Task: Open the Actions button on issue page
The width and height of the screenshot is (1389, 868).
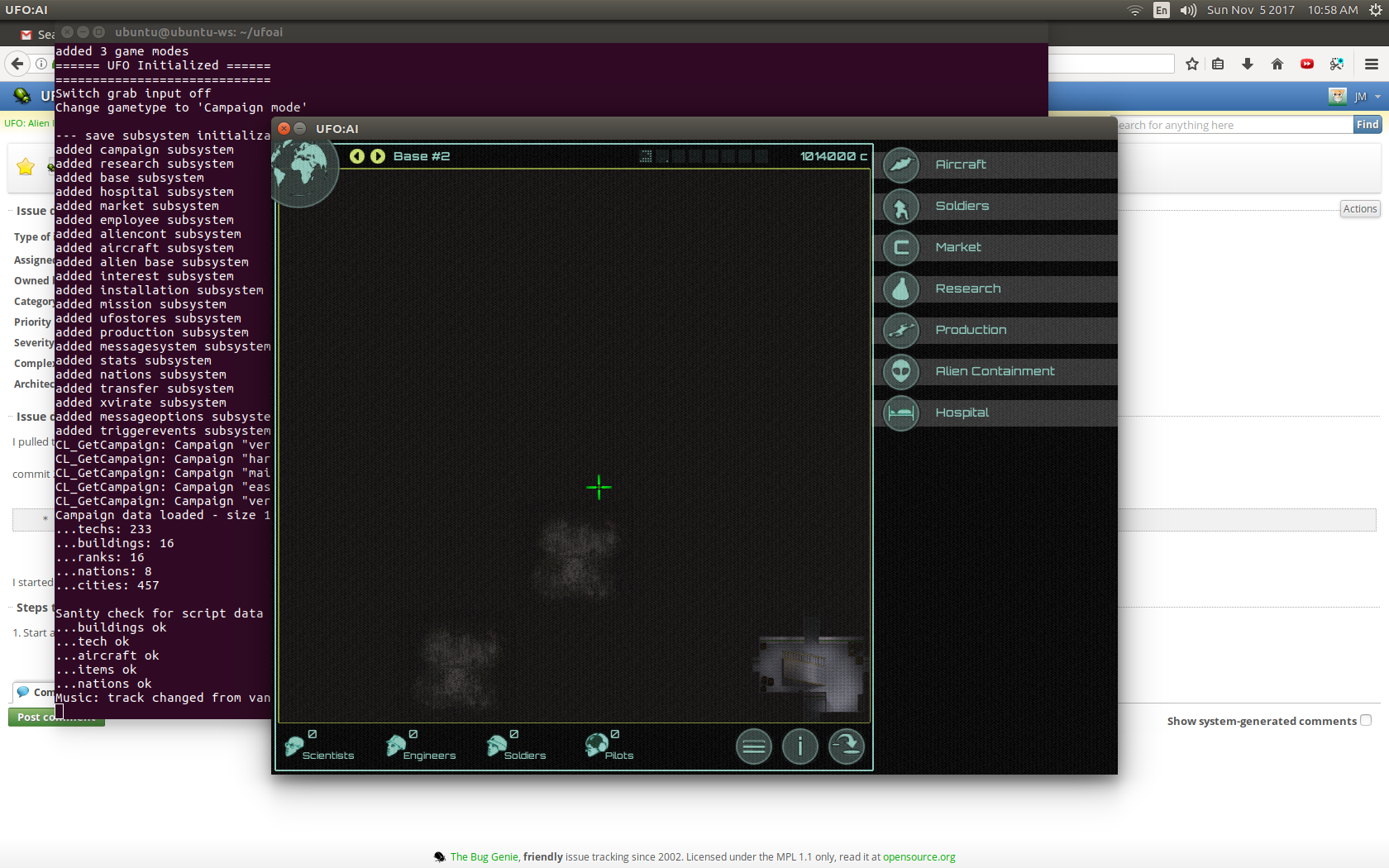Action: tap(1360, 209)
